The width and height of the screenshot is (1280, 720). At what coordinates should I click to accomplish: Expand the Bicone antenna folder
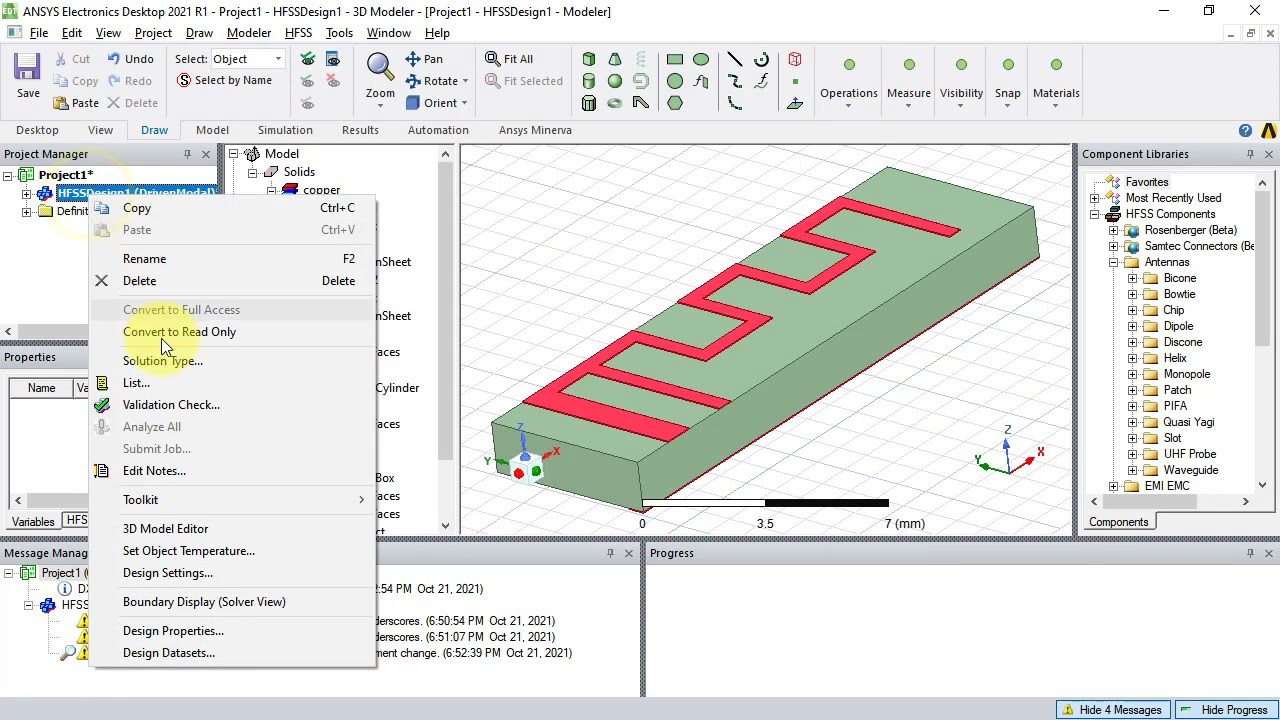tap(1132, 278)
